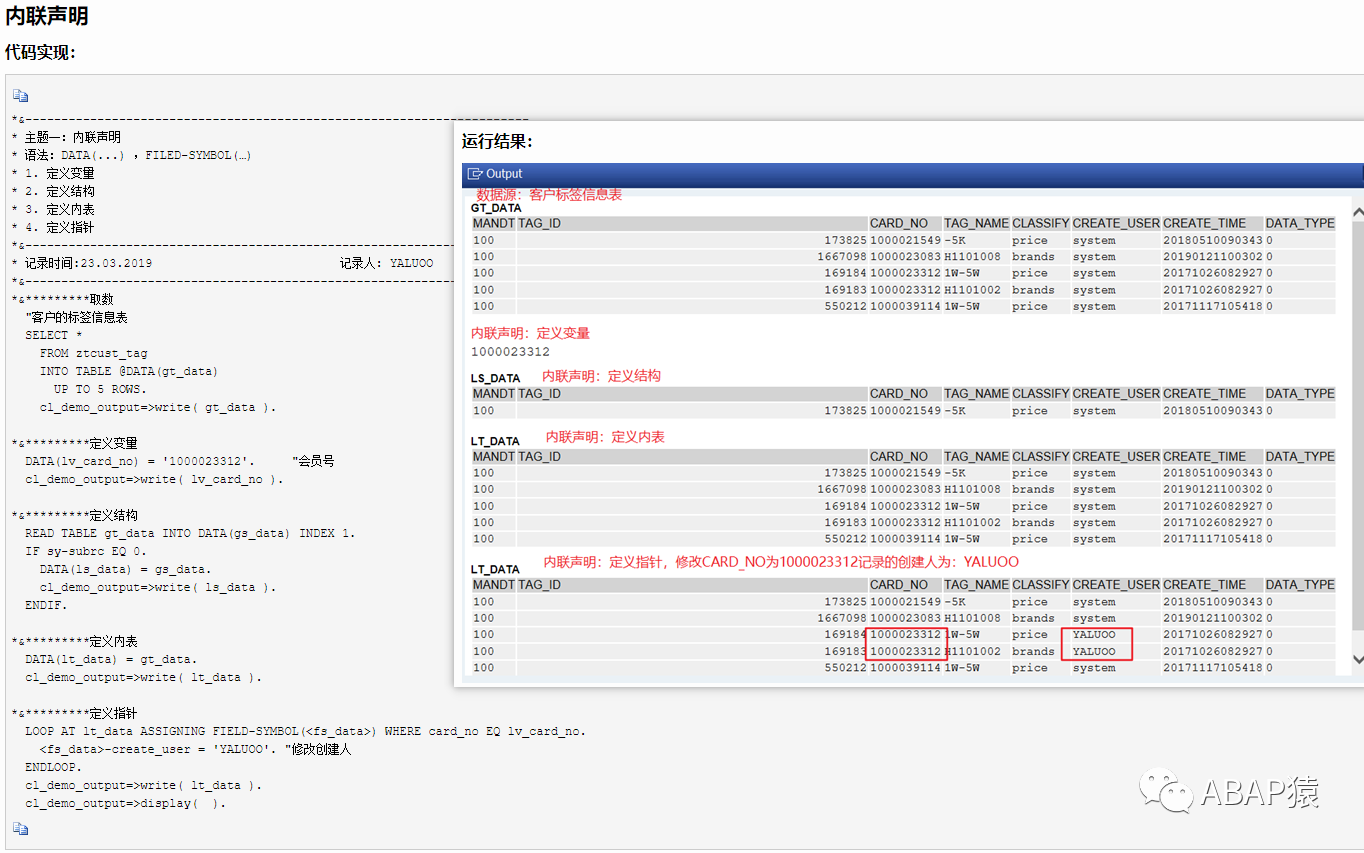
Task: Click the value 1000023312 under 定义变量
Action: 510,352
